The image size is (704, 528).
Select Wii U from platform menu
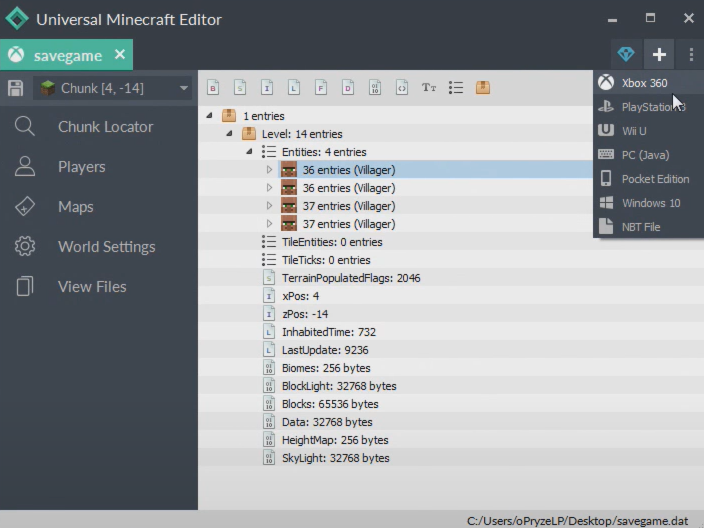[x=648, y=131]
